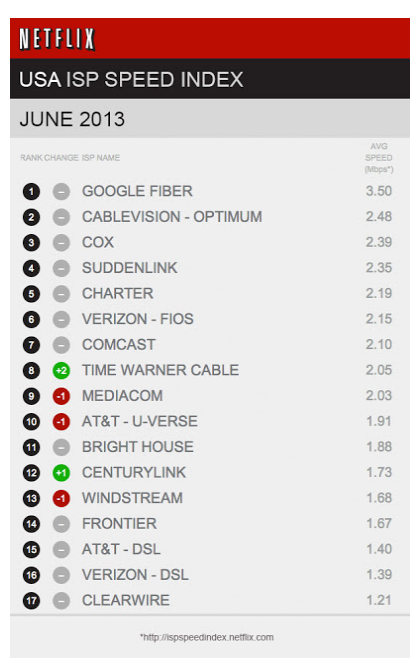Select the Cablevision - Optimum entry
Viewport: 419px width, 669px height.
172,217
